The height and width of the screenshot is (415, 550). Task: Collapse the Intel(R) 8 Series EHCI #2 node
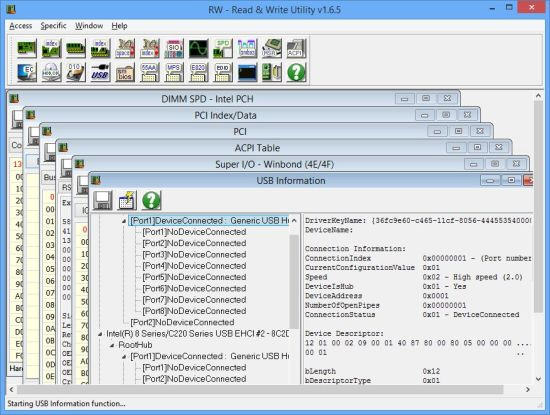pyautogui.click(x=100, y=334)
